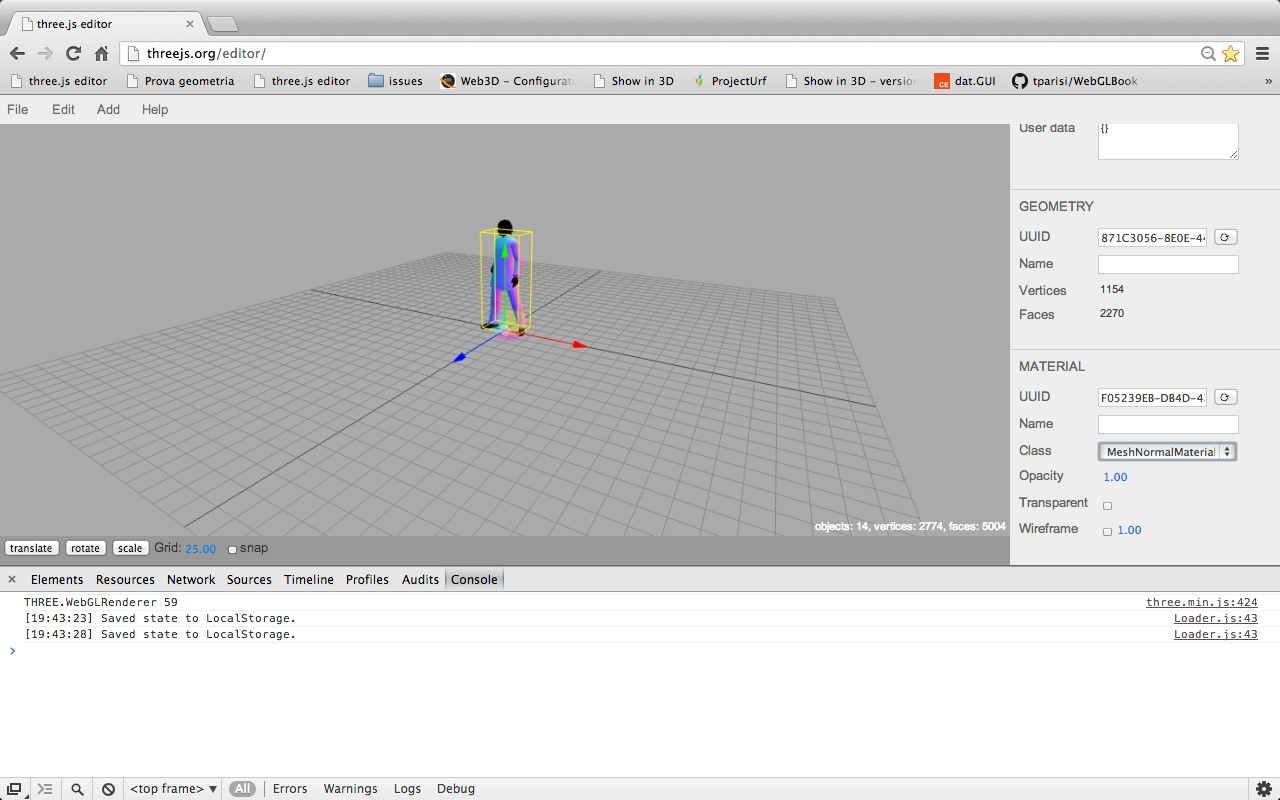Viewport: 1280px width, 800px height.
Task: Open the tparisi/WebGLBook bookmark
Action: [1075, 81]
